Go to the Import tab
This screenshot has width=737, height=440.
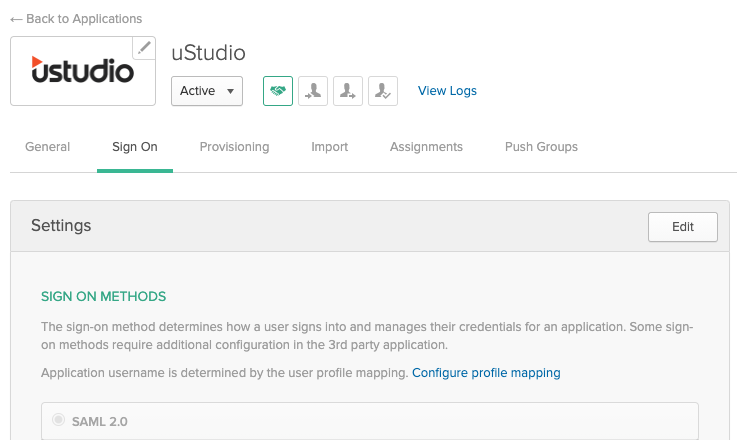coord(329,147)
